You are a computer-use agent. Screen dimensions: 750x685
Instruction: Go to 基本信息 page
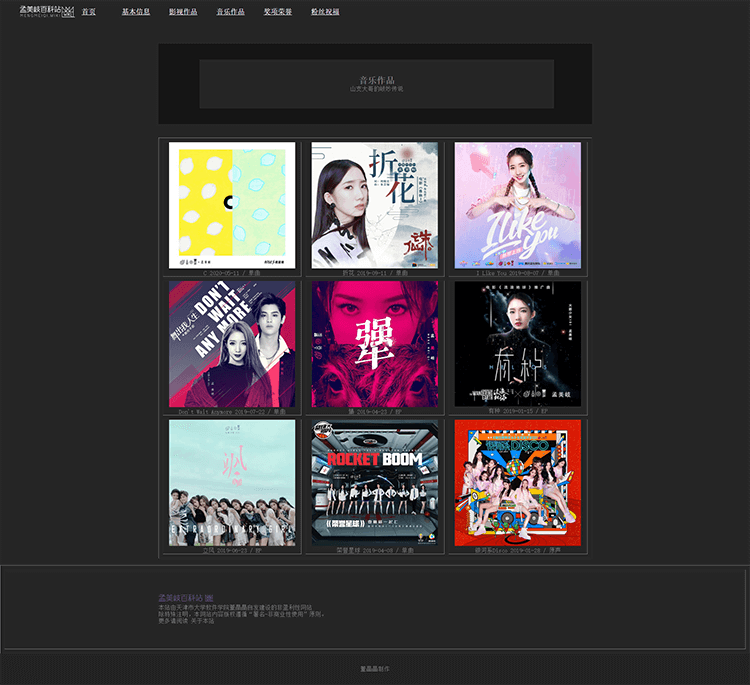pos(136,11)
